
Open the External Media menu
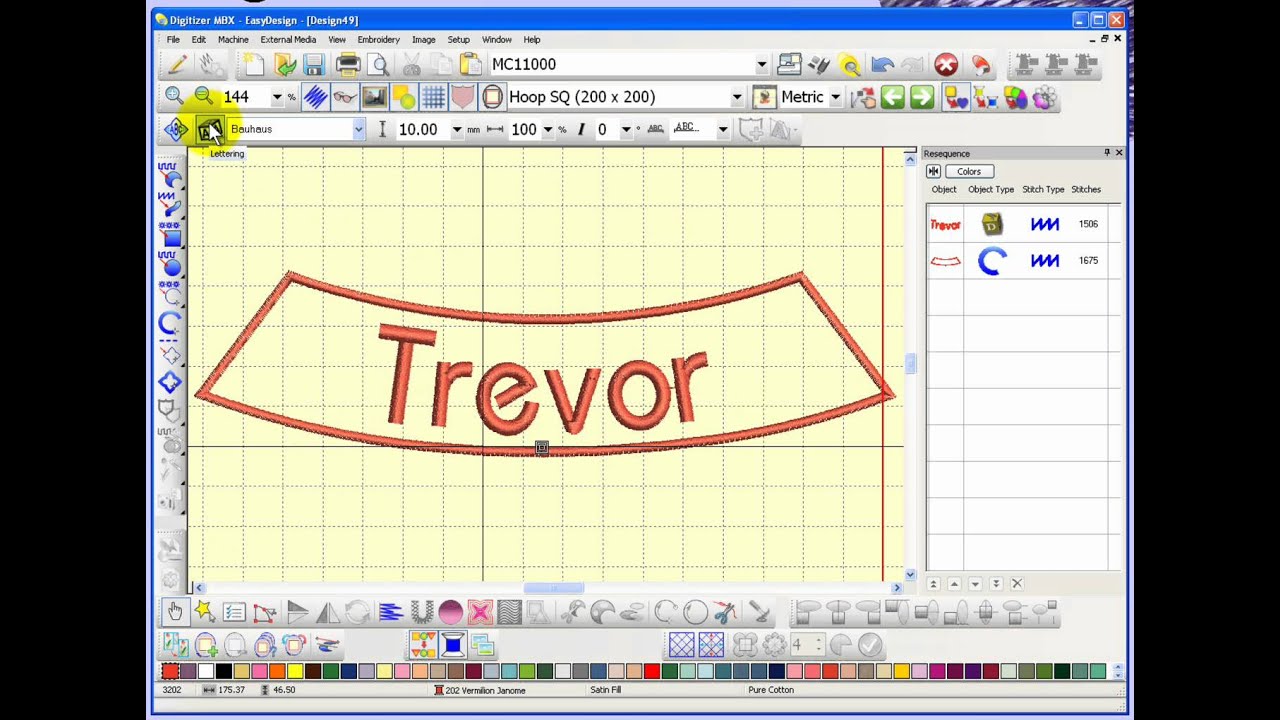point(288,40)
